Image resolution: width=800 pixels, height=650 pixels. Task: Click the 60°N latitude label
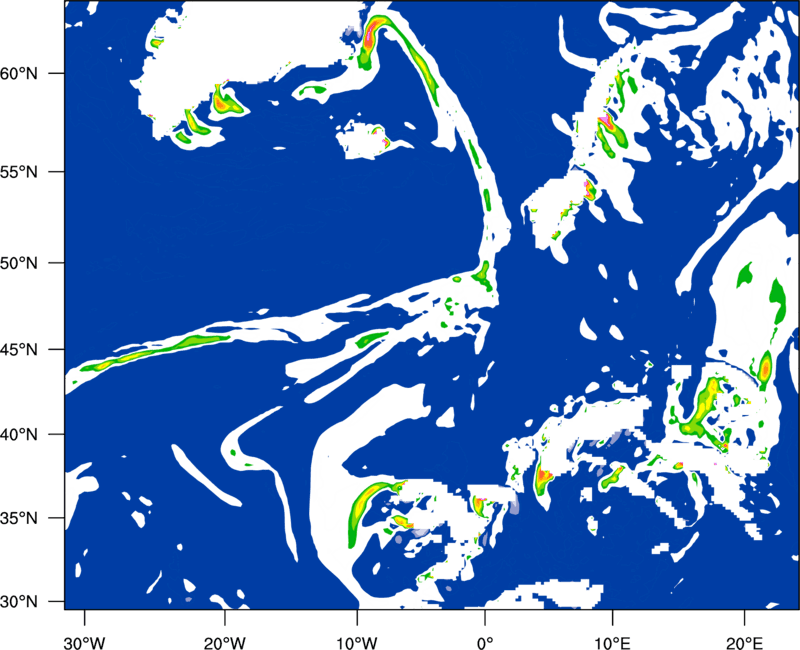[x=19, y=74]
